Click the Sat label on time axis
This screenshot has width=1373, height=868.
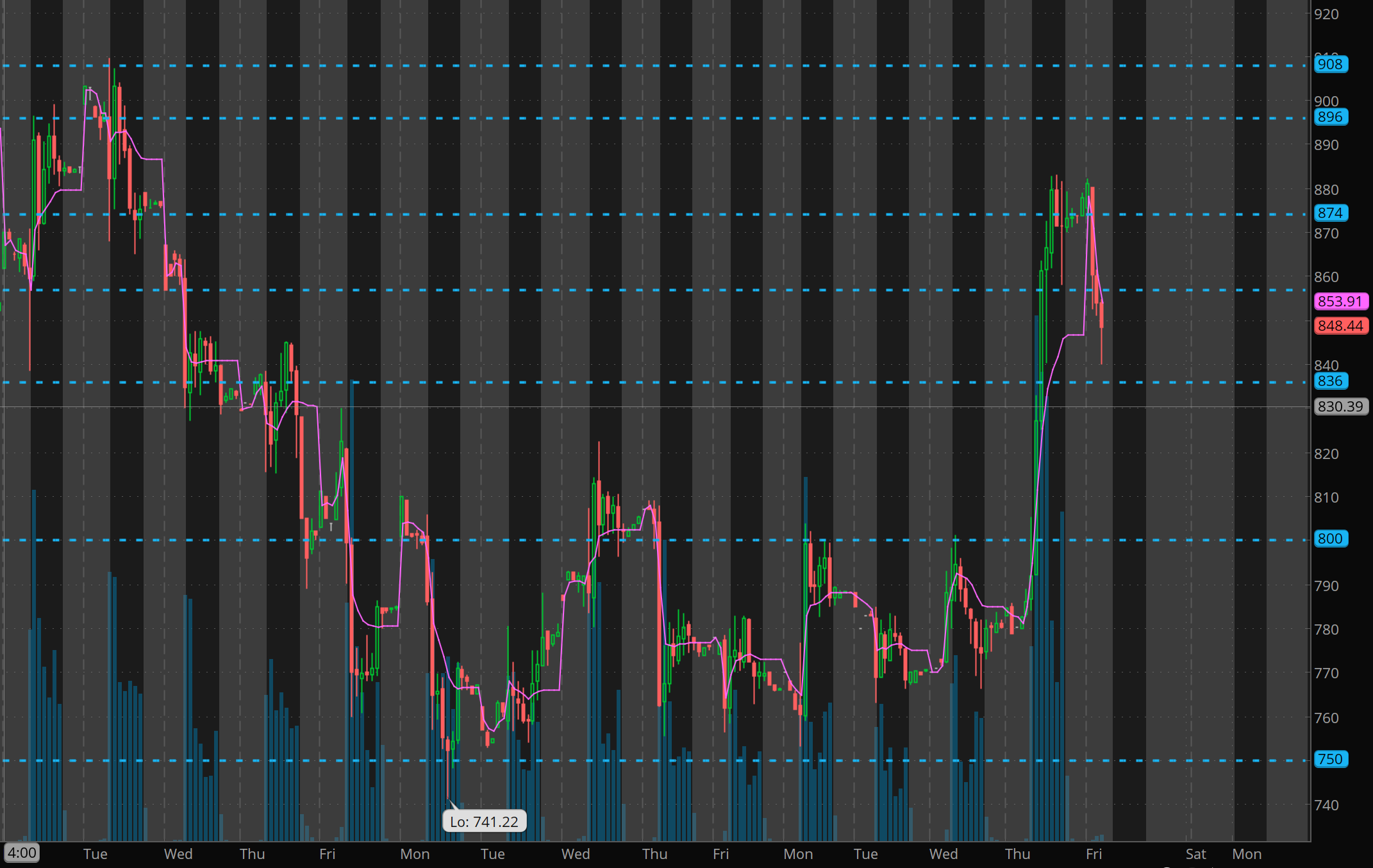pyautogui.click(x=1195, y=855)
